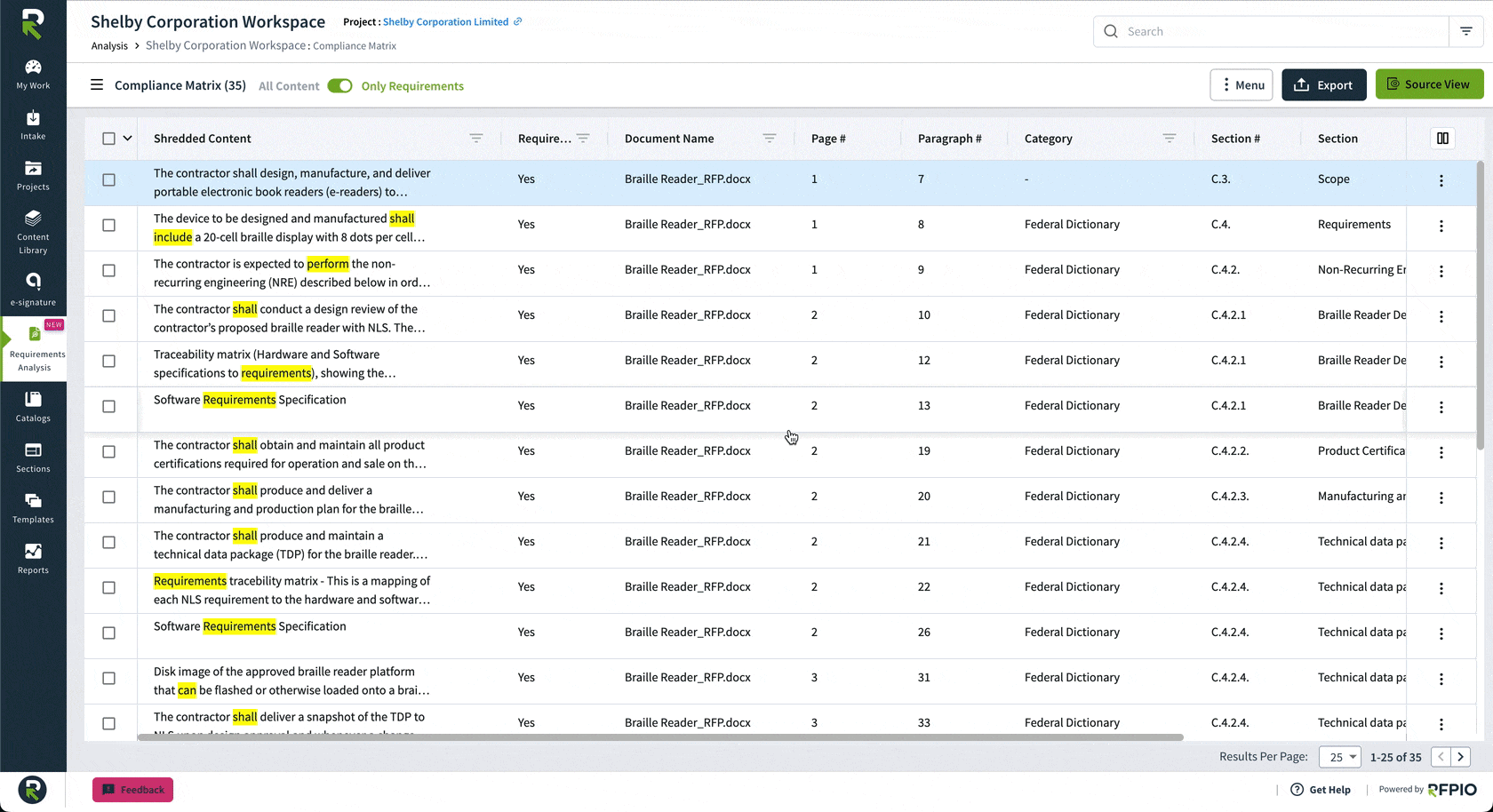
Task: Switch to Source View
Action: coord(1429,84)
